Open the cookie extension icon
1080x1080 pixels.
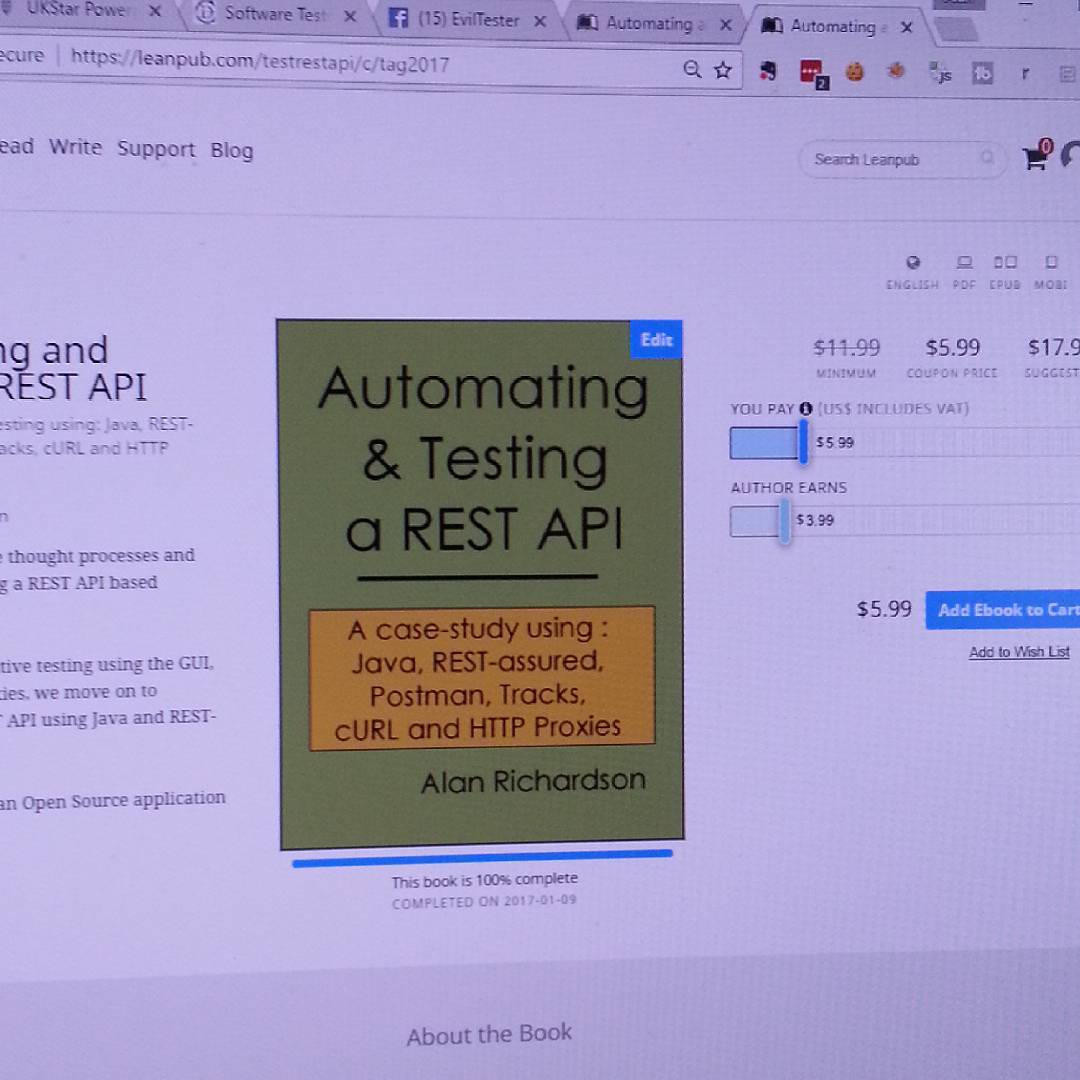(854, 72)
